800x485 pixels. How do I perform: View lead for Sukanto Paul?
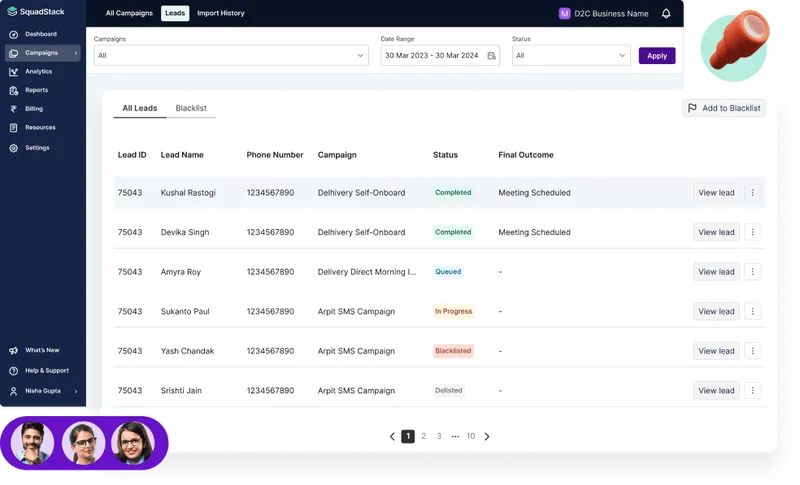click(716, 311)
